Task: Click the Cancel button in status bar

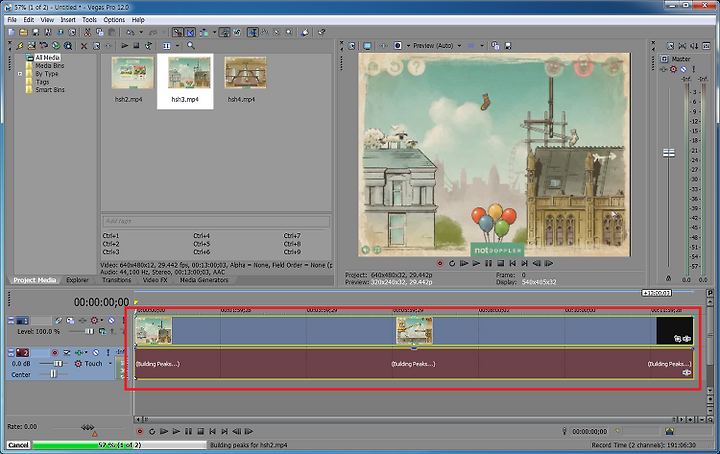Action: click(x=18, y=445)
